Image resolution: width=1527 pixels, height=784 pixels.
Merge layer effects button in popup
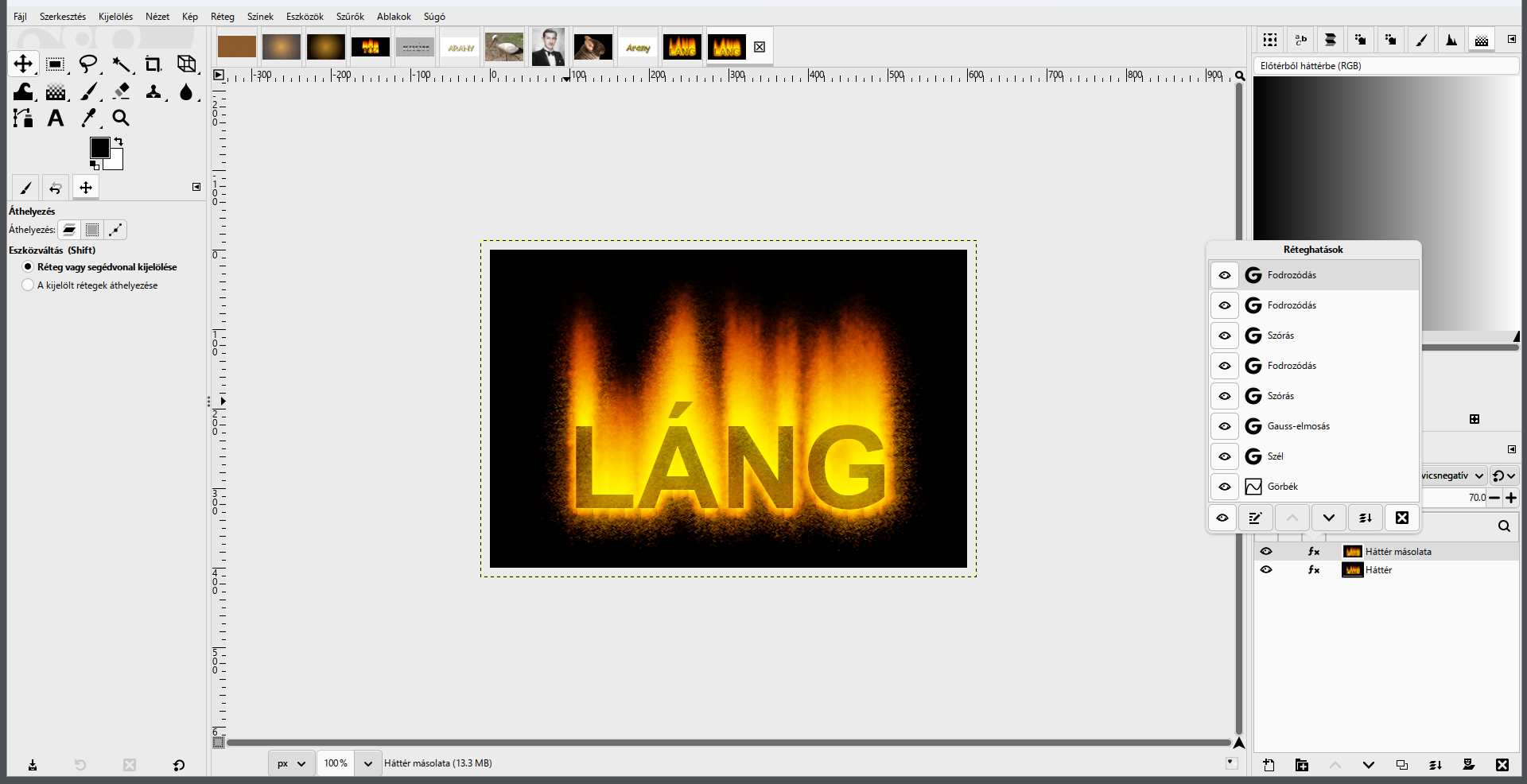[x=1366, y=518]
